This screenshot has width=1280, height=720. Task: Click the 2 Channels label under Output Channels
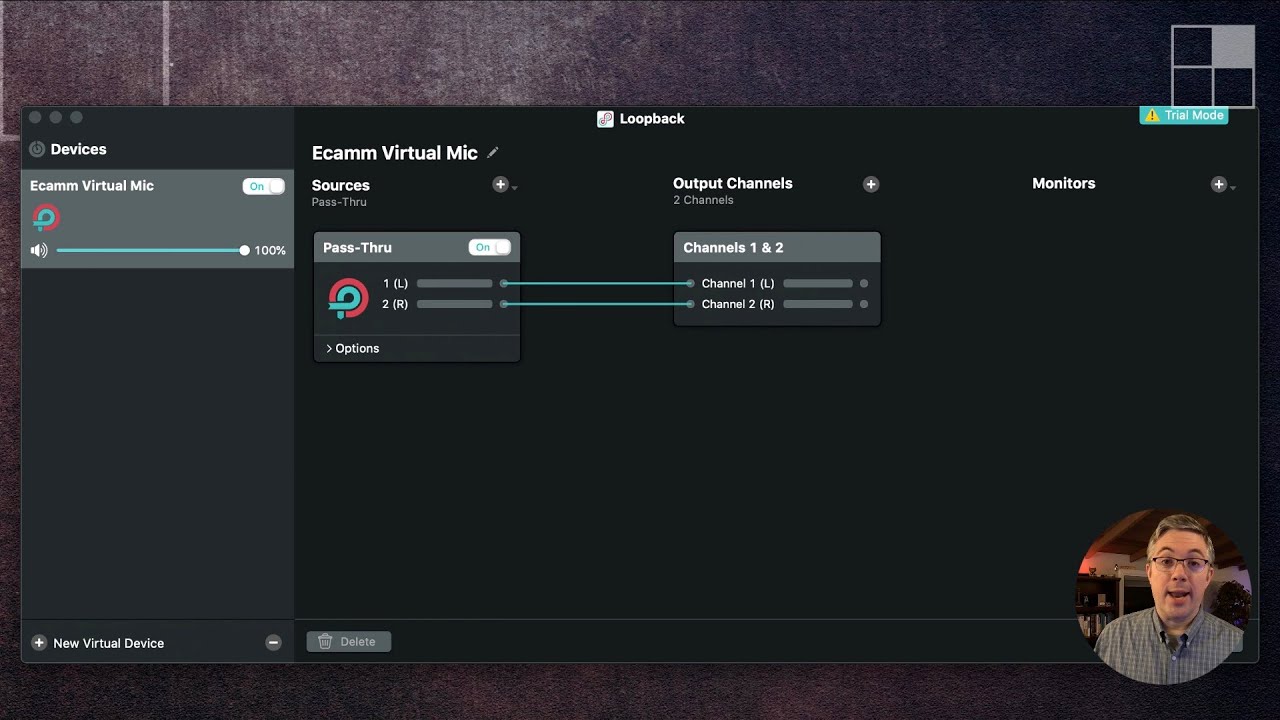click(703, 200)
